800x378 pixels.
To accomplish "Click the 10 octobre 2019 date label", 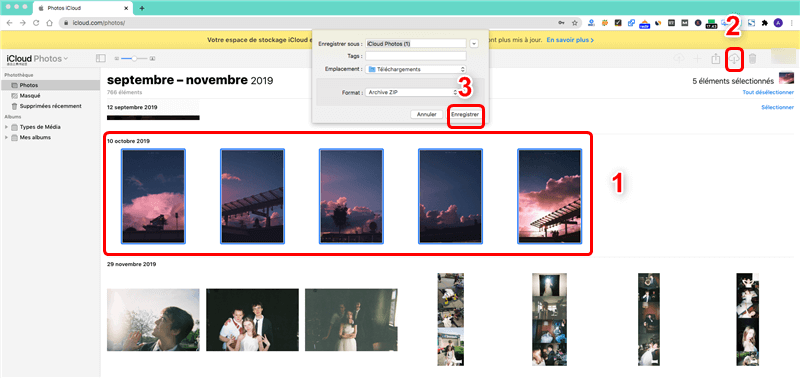I will coord(128,141).
